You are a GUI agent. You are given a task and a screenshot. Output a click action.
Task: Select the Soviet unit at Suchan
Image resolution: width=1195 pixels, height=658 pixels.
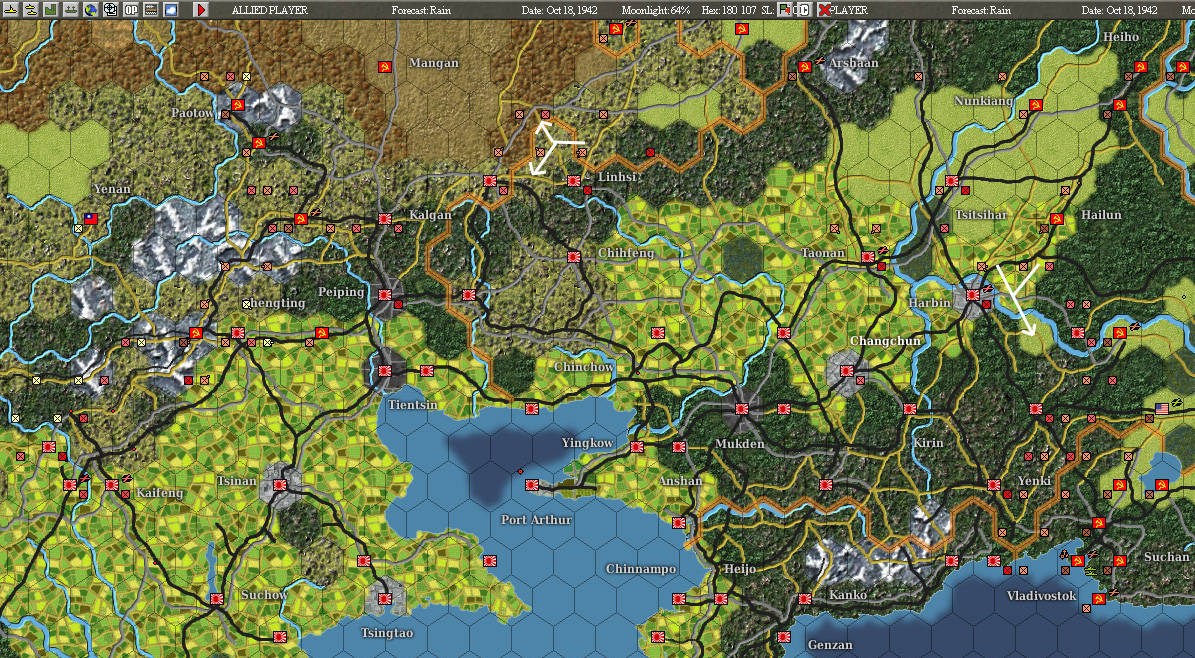pos(1120,561)
